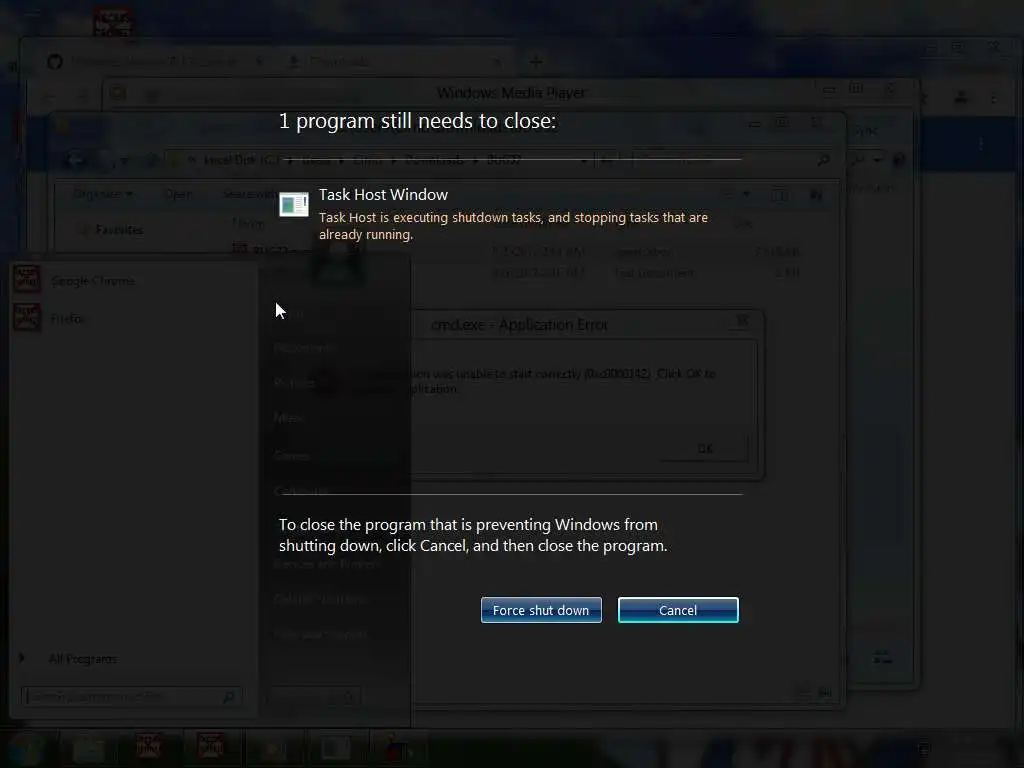Click OK in dimmed cmd.exe error dialog
Image resolution: width=1024 pixels, height=768 pixels.
coord(705,449)
